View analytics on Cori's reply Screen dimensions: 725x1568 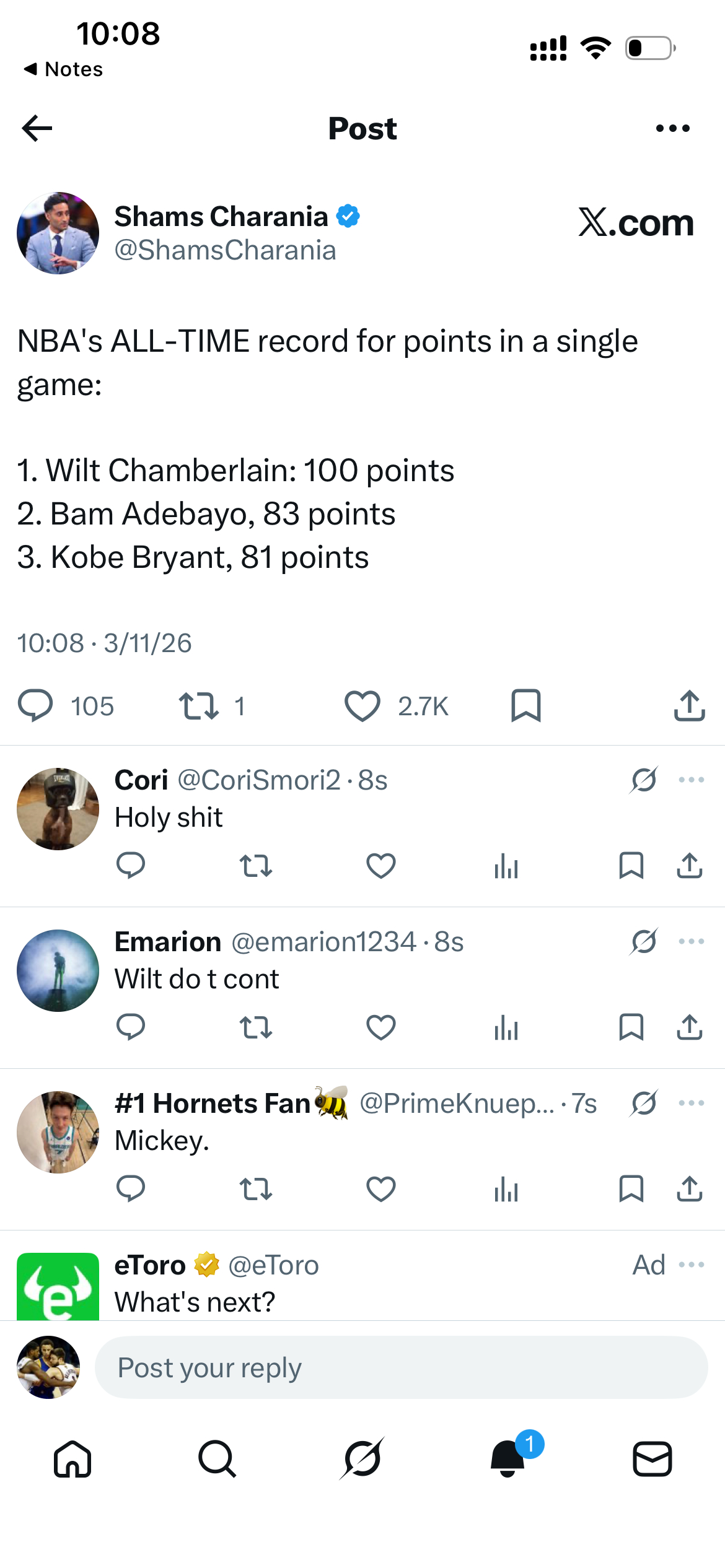click(506, 866)
